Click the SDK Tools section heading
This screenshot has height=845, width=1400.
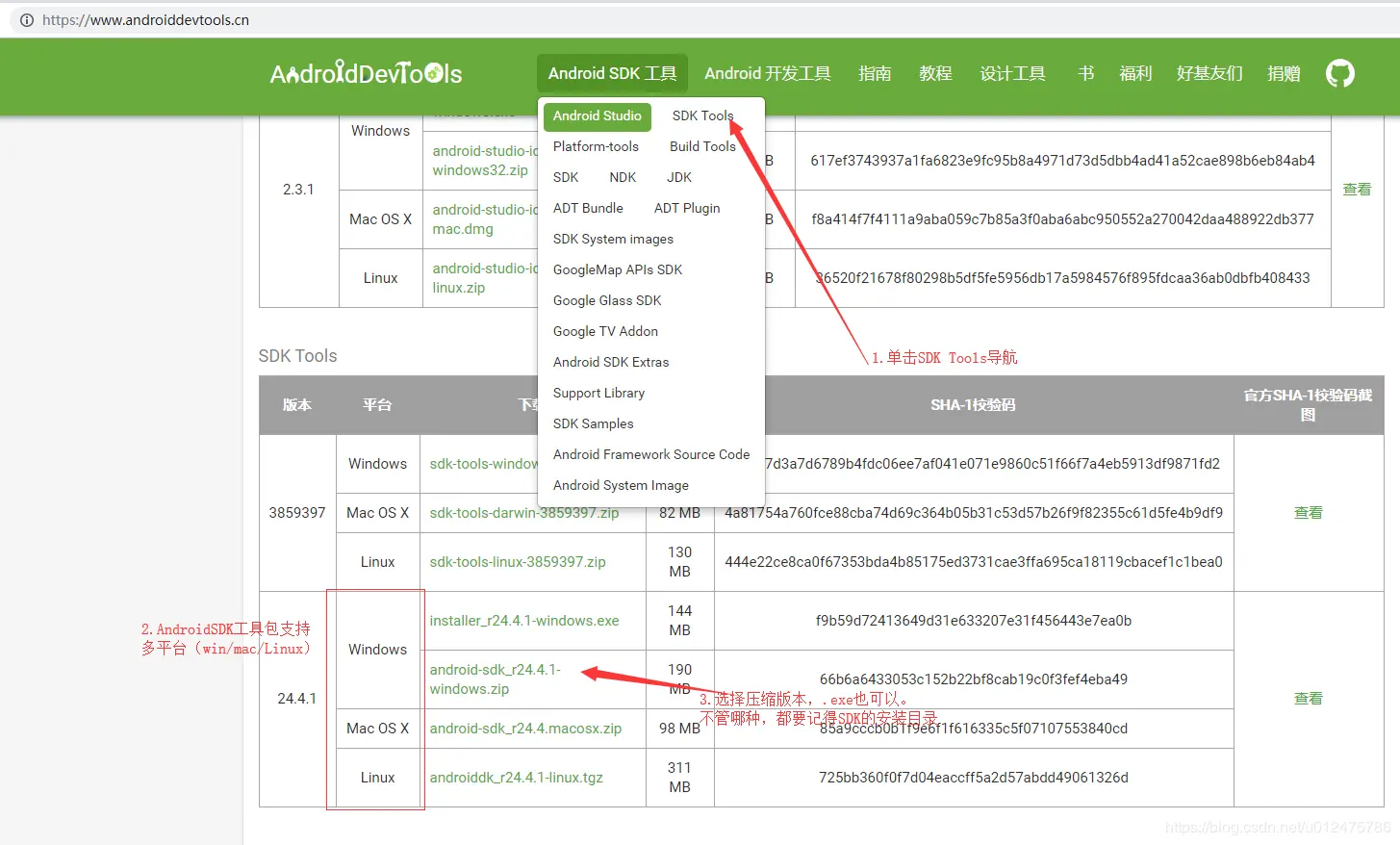[297, 356]
